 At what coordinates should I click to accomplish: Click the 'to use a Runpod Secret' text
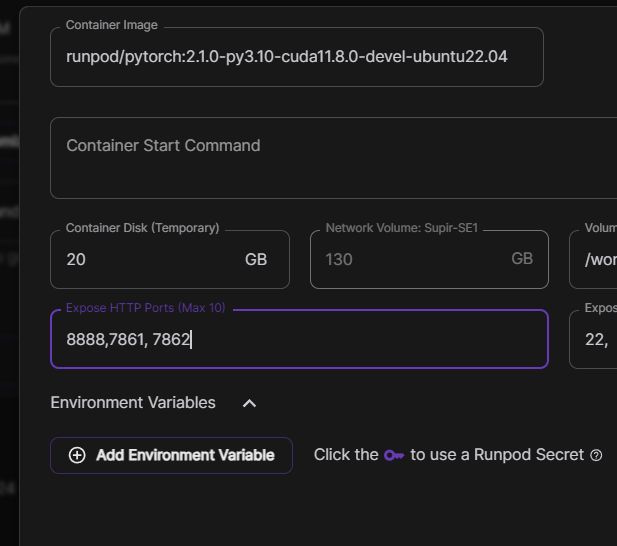click(496, 455)
